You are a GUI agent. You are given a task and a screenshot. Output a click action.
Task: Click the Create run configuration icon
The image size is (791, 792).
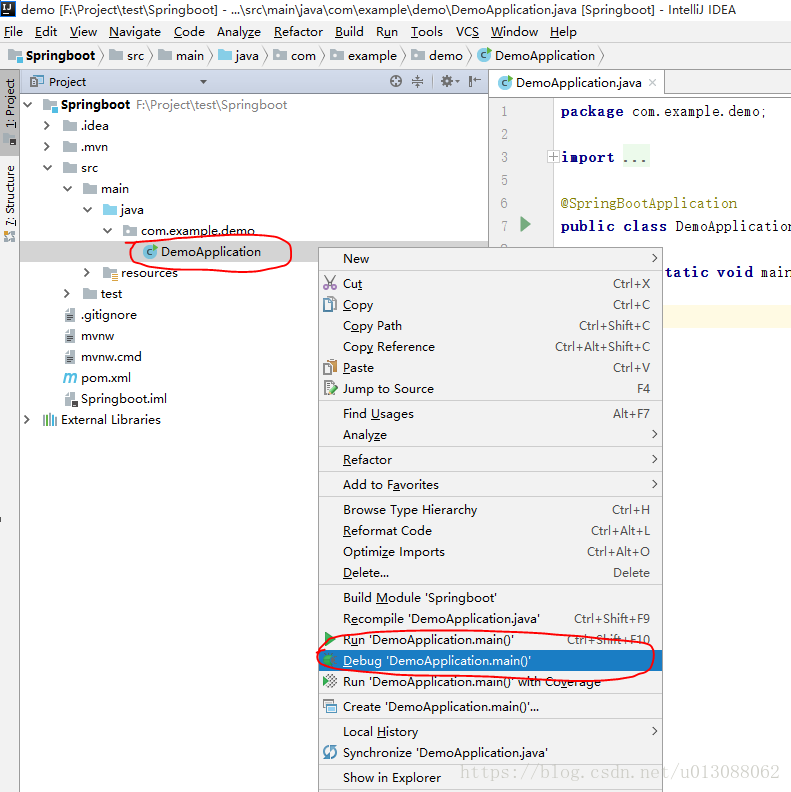330,706
